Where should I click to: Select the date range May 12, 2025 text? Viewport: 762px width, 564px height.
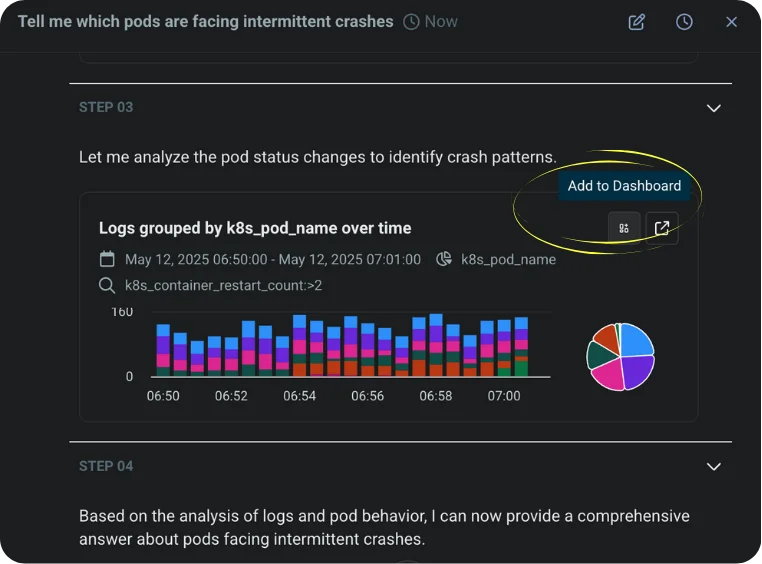[x=273, y=259]
